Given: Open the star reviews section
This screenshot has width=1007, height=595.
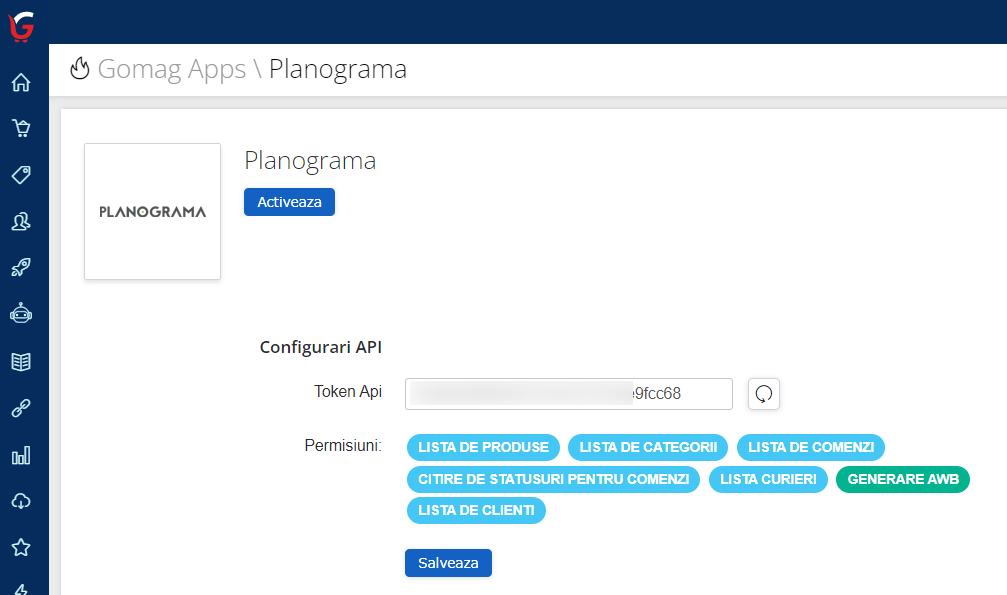Looking at the screenshot, I should [x=20, y=547].
